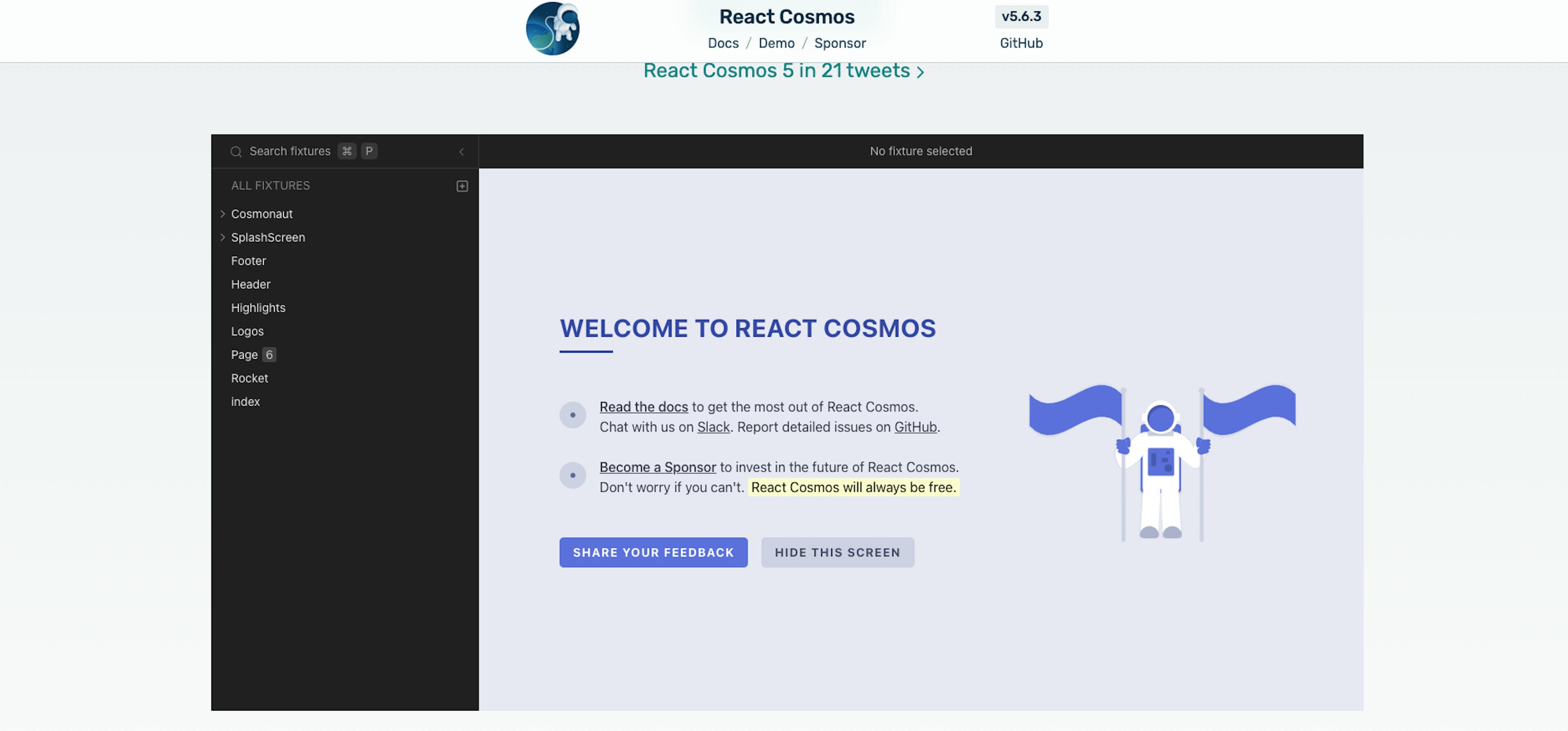
Task: Click the ALL FIXTURES heading
Action: pos(270,186)
